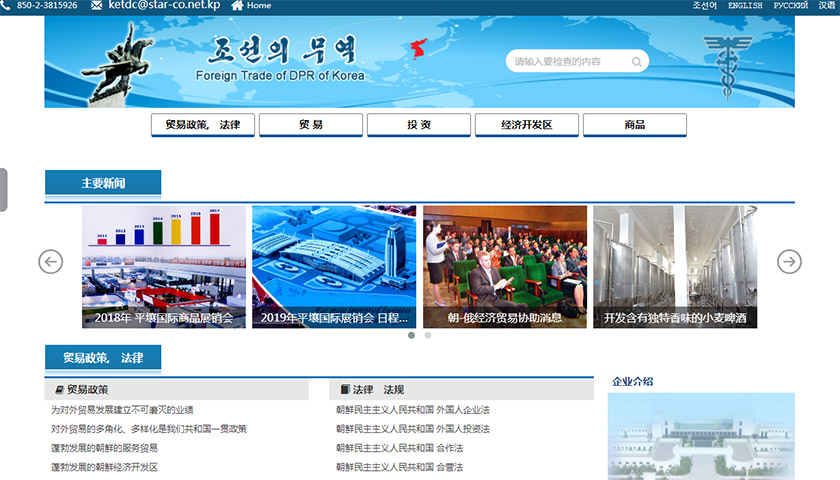Click the 主要新闻 section header

103,183
